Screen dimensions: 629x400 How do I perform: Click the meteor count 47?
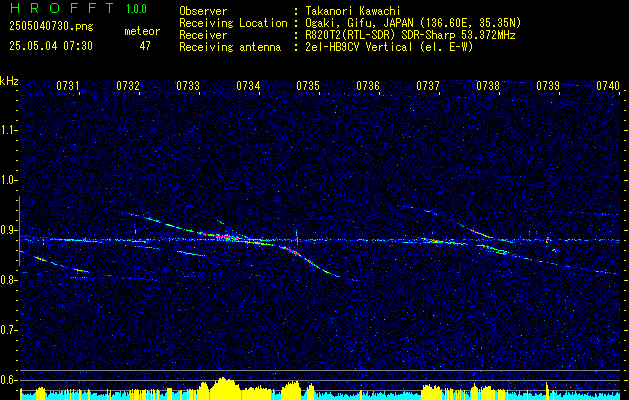(145, 46)
